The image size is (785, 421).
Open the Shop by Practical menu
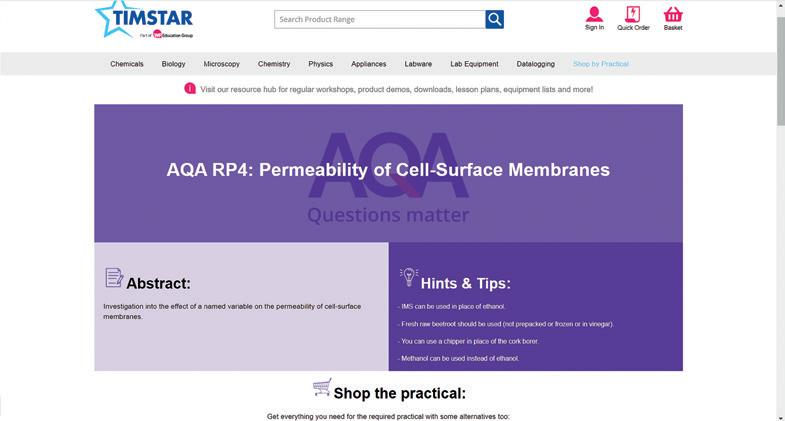(601, 64)
